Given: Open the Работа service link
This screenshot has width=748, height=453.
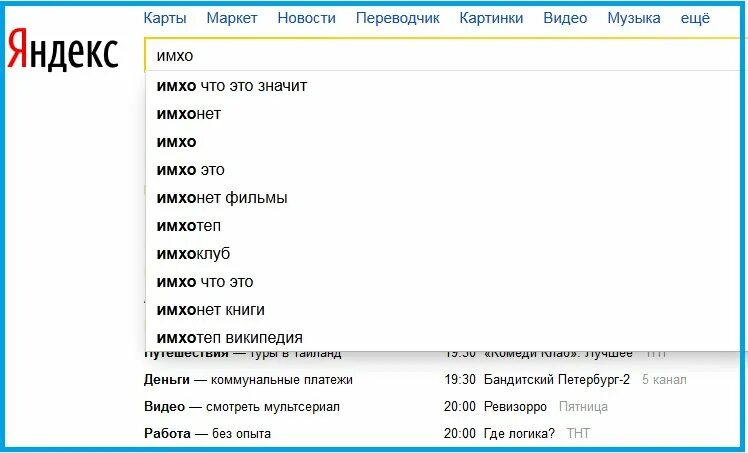Looking at the screenshot, I should coord(167,433).
